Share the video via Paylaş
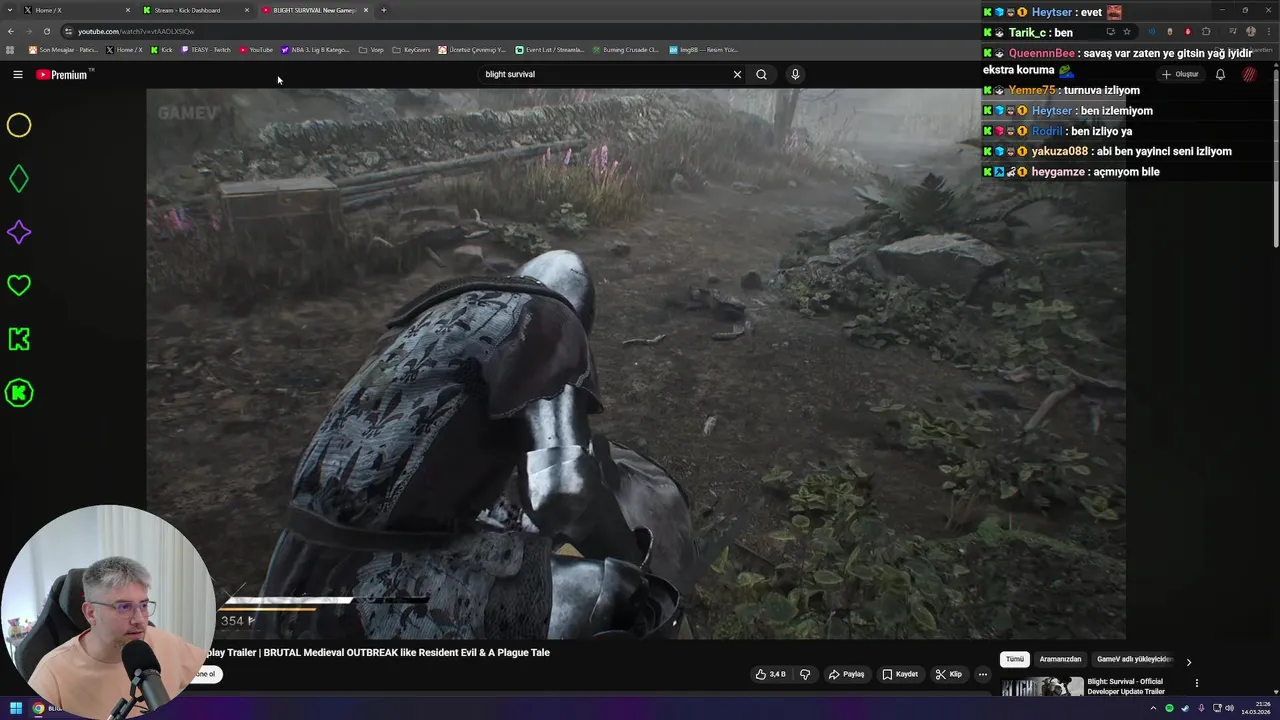 coord(846,674)
